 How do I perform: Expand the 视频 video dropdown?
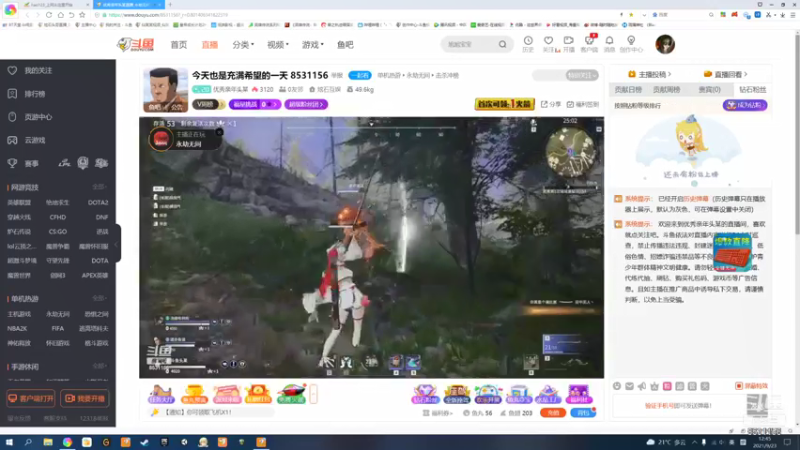click(278, 45)
